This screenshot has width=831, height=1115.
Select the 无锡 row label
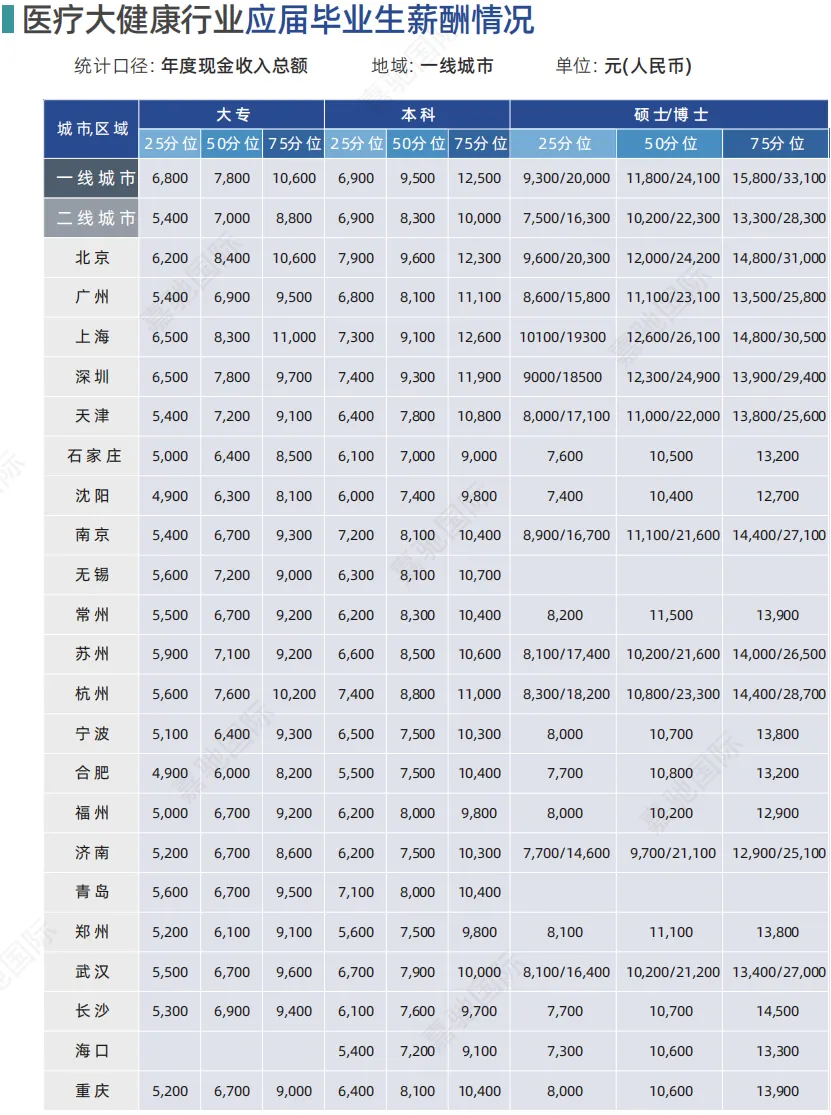[92, 574]
